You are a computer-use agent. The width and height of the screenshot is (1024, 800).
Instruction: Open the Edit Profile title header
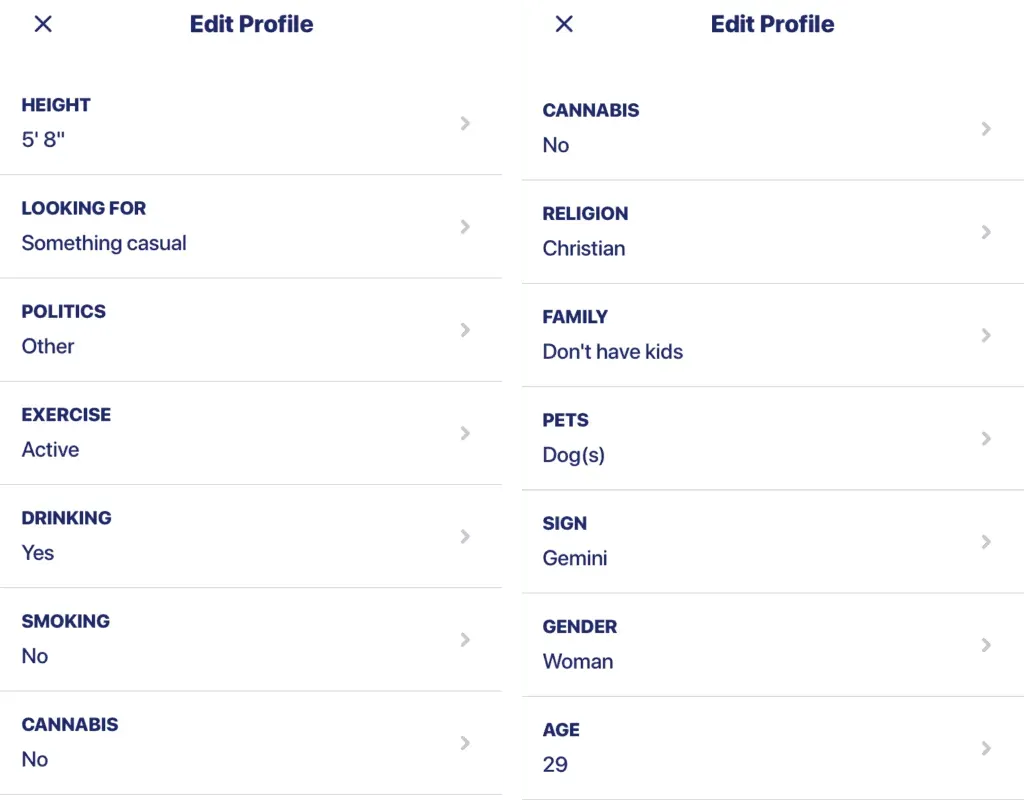(251, 24)
